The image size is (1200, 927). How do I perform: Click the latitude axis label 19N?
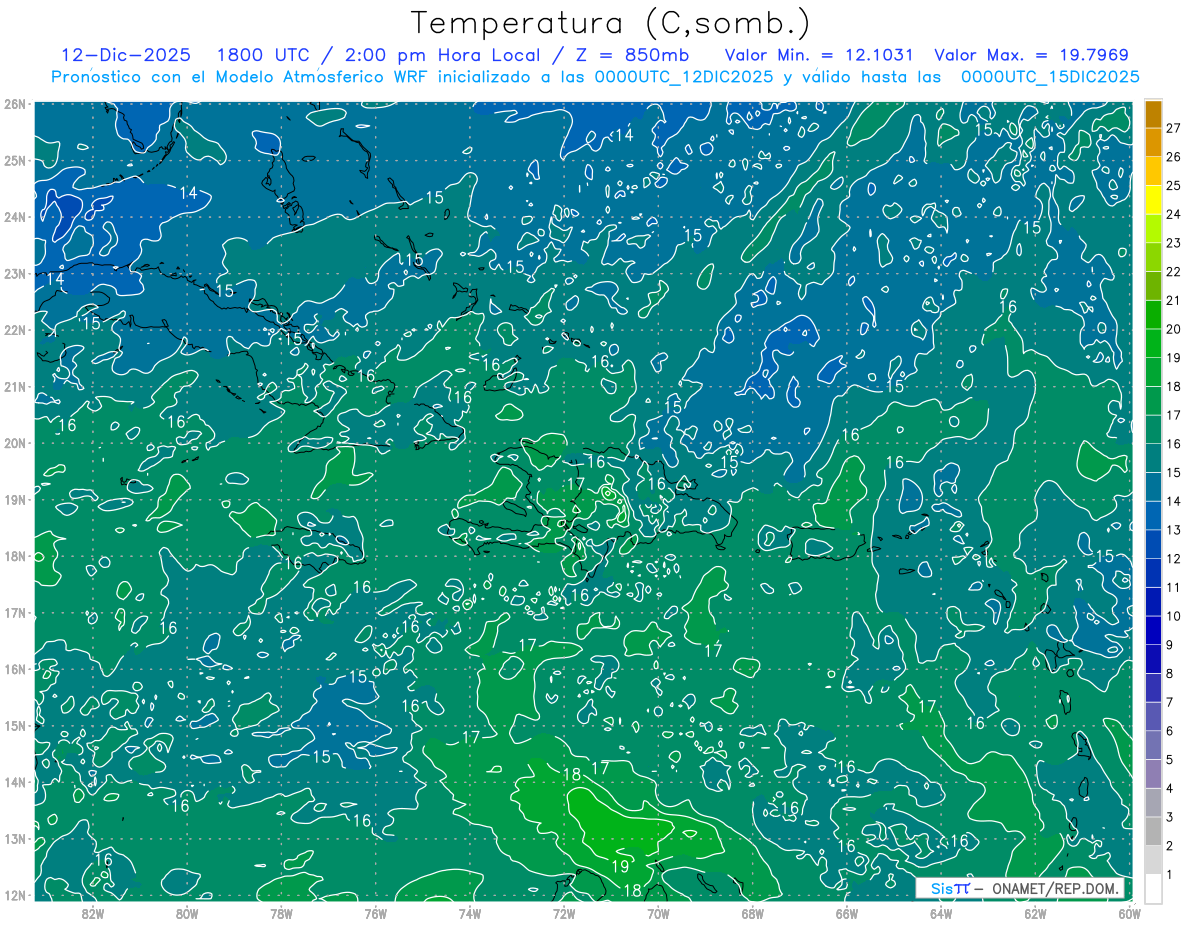pyautogui.click(x=15, y=500)
